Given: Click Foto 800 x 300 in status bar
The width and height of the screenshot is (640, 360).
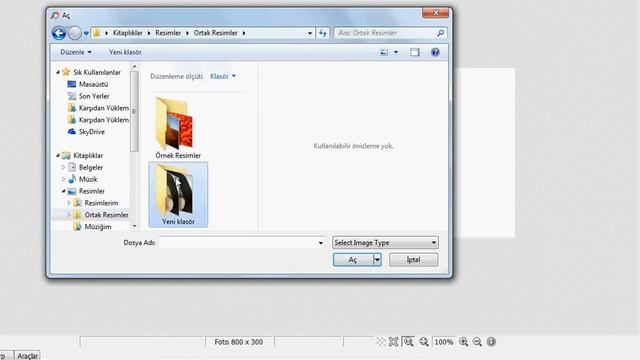Looking at the screenshot, I should [x=239, y=342].
